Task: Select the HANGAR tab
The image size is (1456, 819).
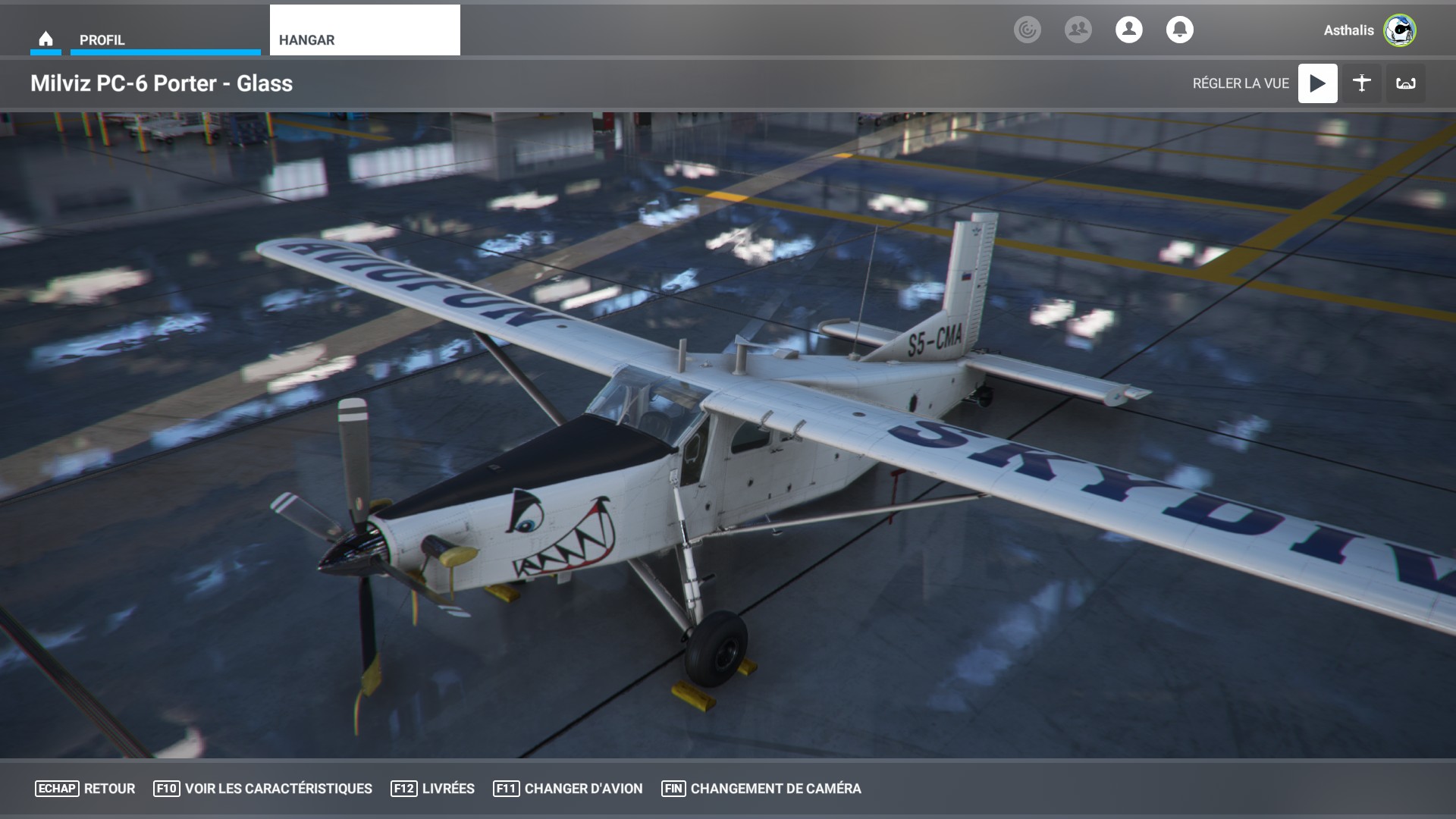Action: (x=364, y=30)
